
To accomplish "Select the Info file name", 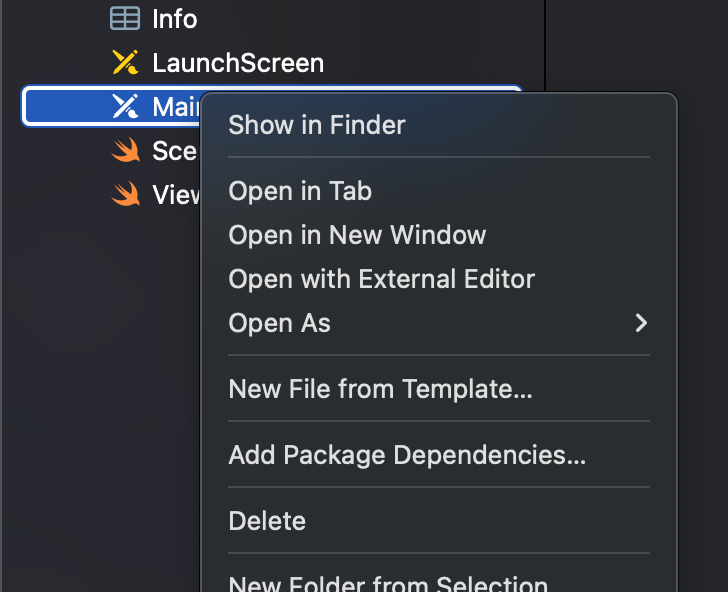I will 175,19.
